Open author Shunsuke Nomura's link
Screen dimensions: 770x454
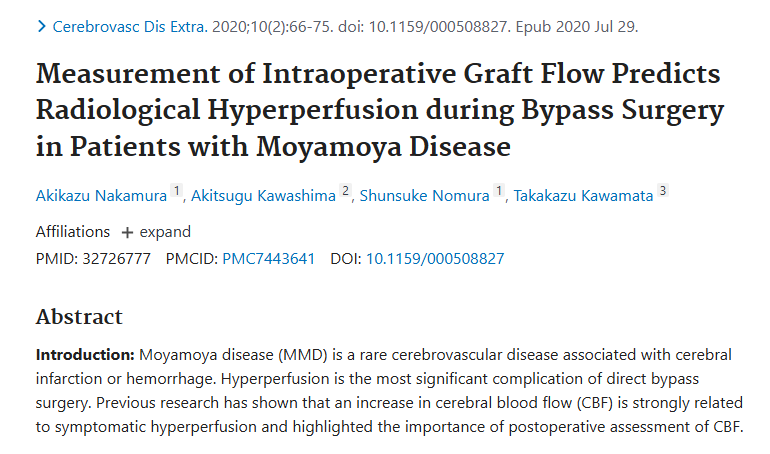tap(424, 196)
